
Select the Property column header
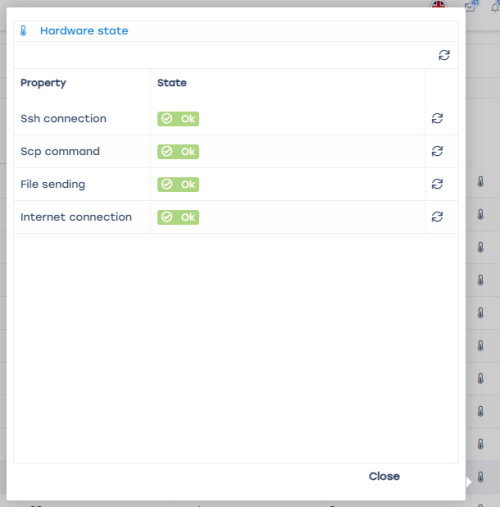[43, 83]
